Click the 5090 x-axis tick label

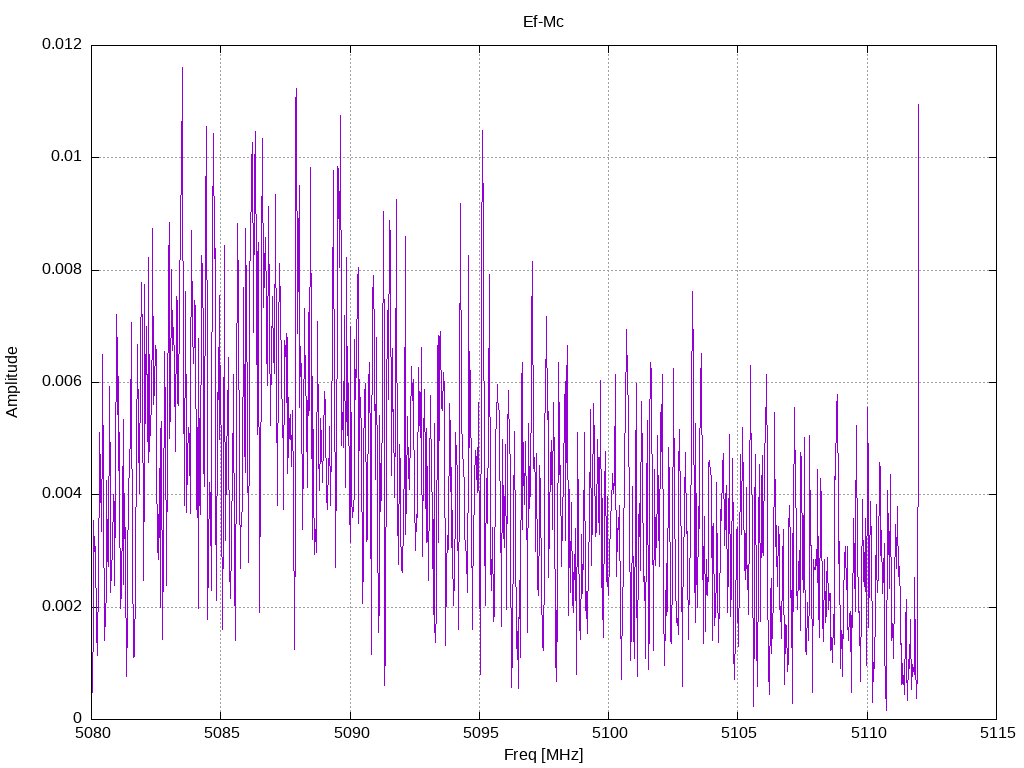(x=351, y=733)
